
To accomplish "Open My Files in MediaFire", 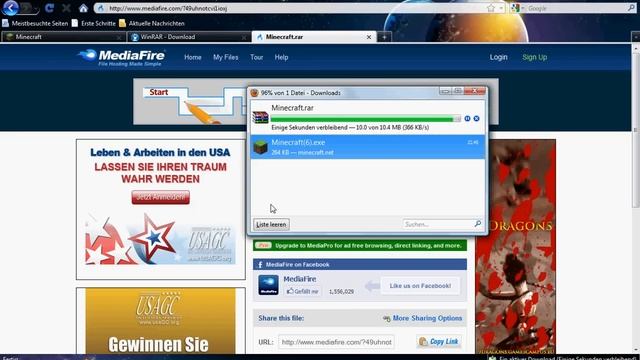I will pos(225,58).
